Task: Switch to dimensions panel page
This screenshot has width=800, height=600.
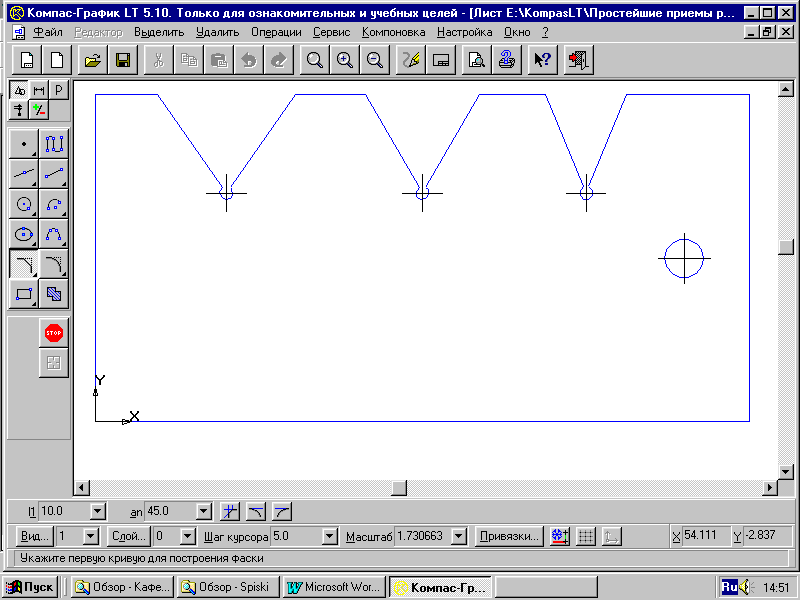Action: pos(39,90)
